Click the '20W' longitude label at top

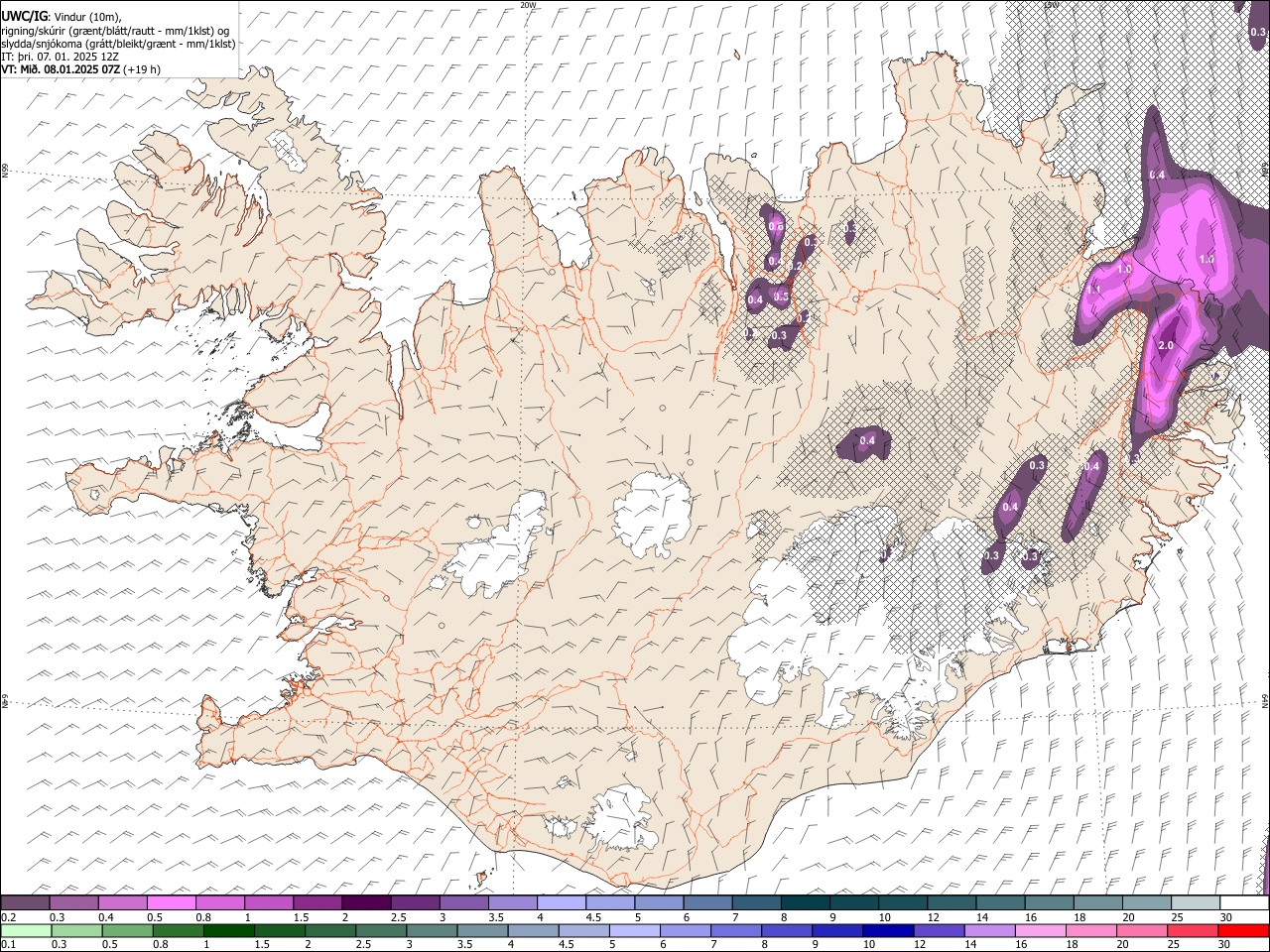pos(528,5)
